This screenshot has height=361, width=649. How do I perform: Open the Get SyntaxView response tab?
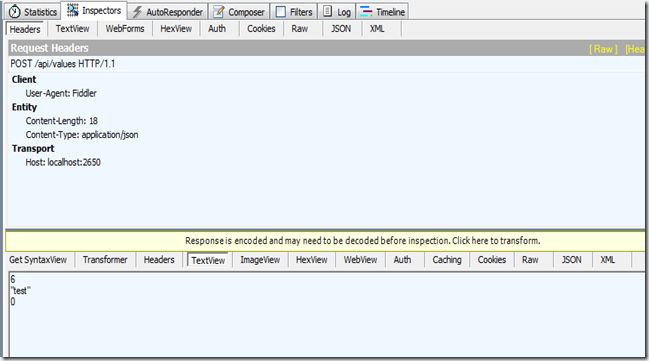coord(38,260)
